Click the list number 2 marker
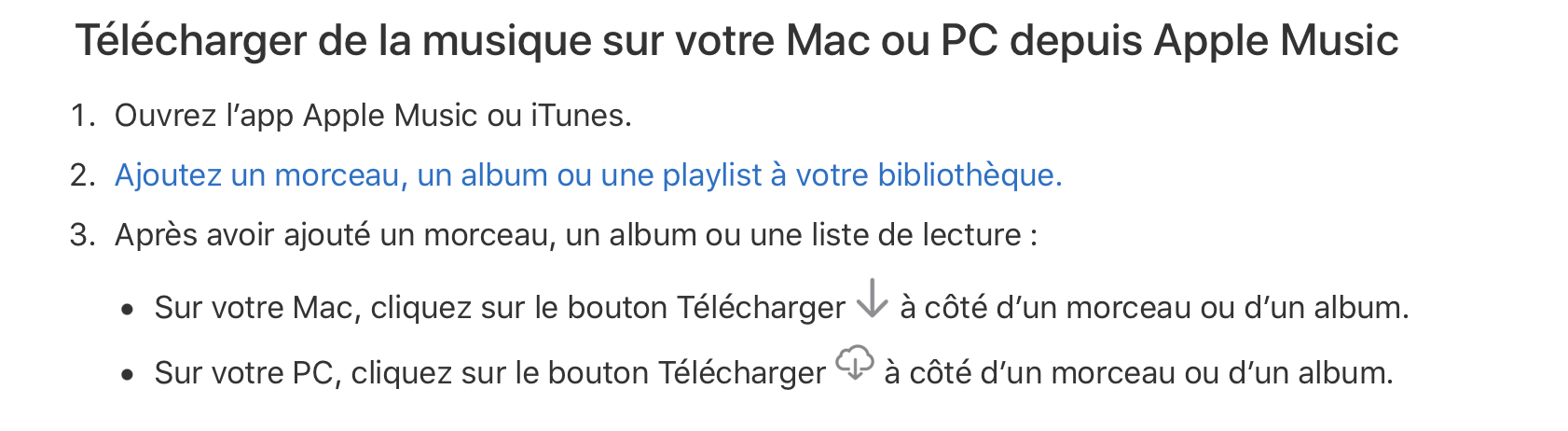The image size is (1568, 431). click(x=83, y=174)
